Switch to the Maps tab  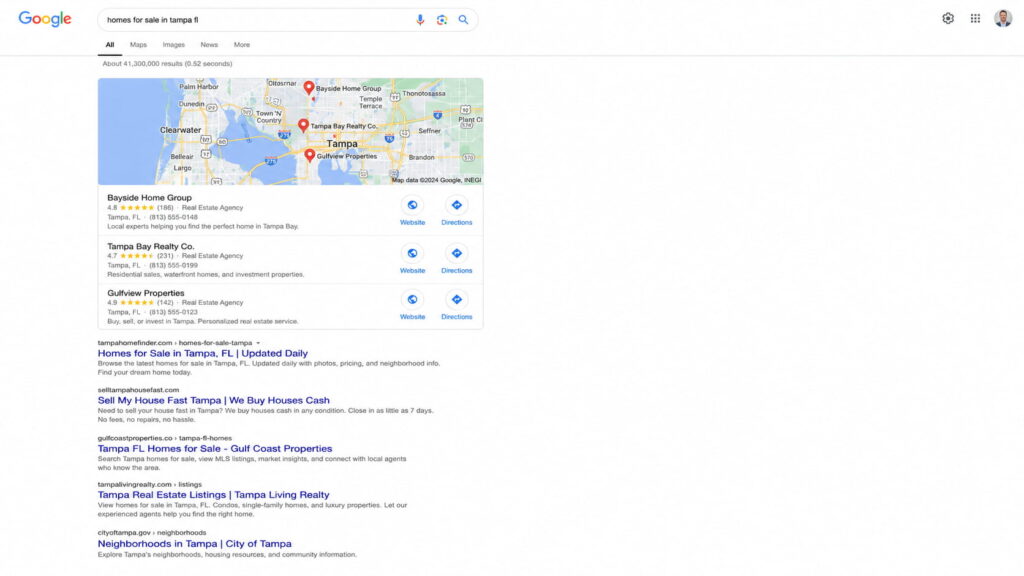click(x=138, y=45)
